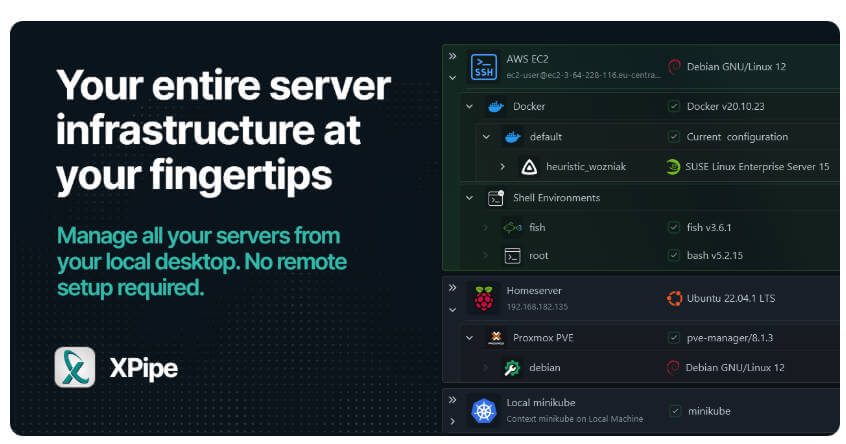Click double-arrow on Homeserver entry
The width and height of the screenshot is (846, 444).
coord(452,288)
